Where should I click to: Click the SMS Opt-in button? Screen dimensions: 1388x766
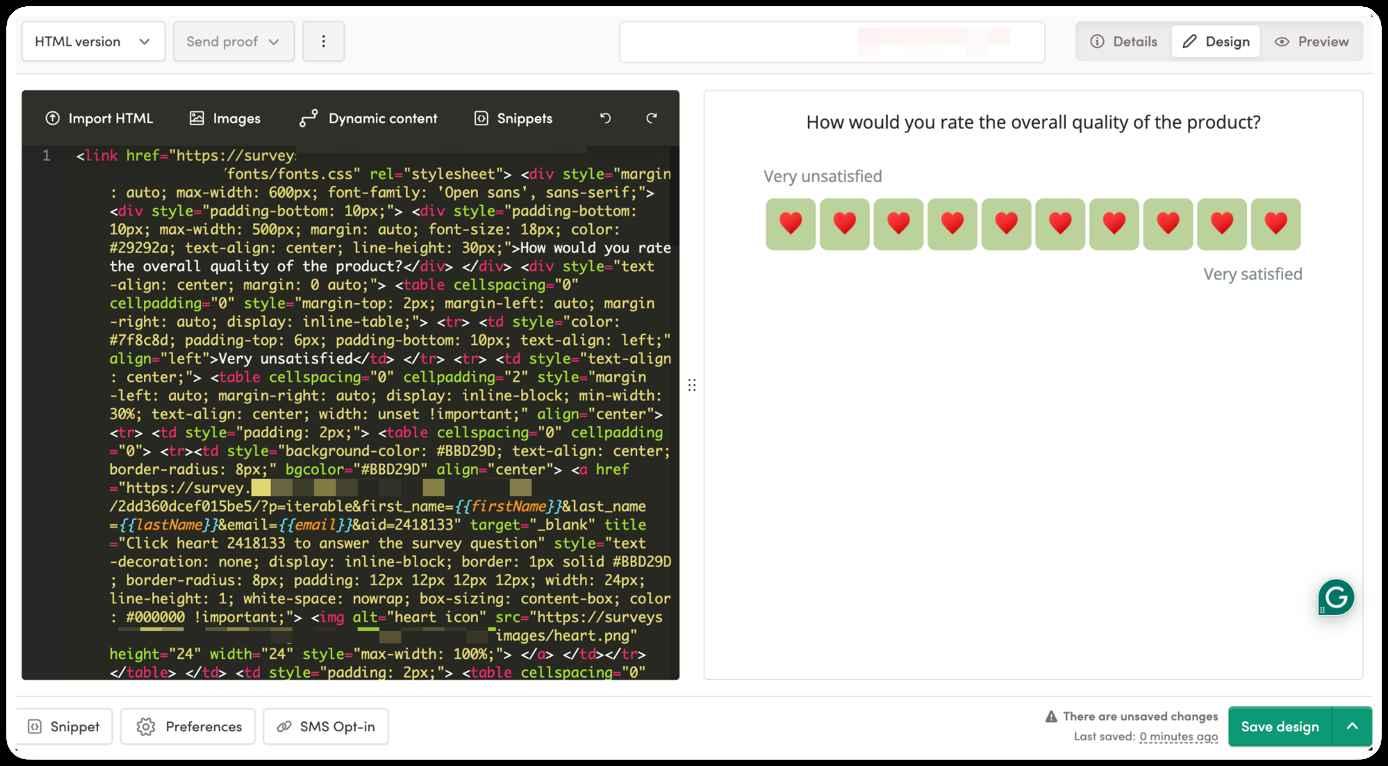(x=326, y=726)
